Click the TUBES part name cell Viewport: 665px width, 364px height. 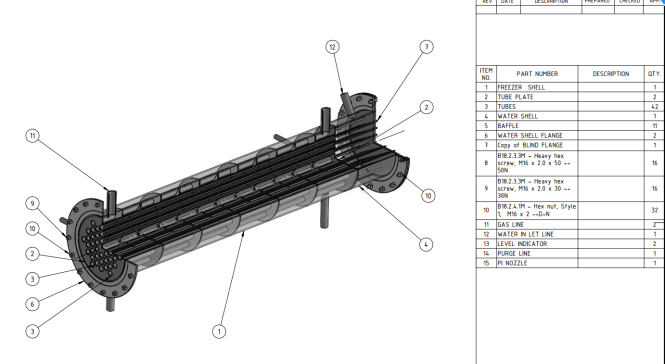tap(537, 106)
